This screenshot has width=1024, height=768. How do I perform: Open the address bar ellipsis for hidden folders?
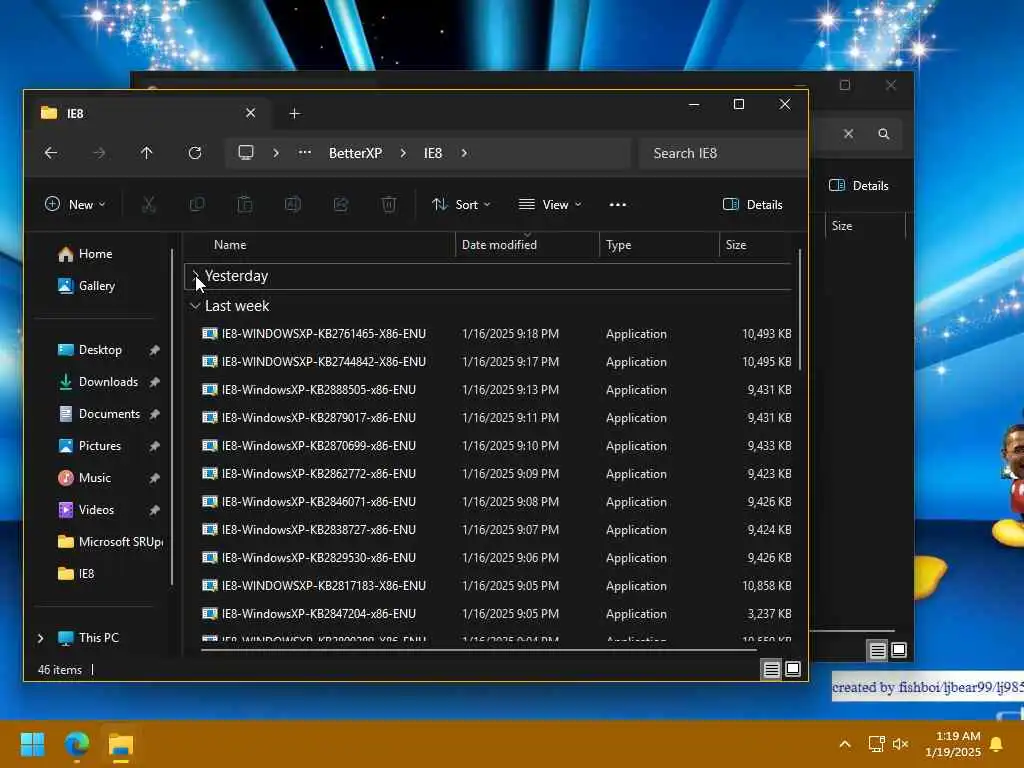click(x=304, y=153)
